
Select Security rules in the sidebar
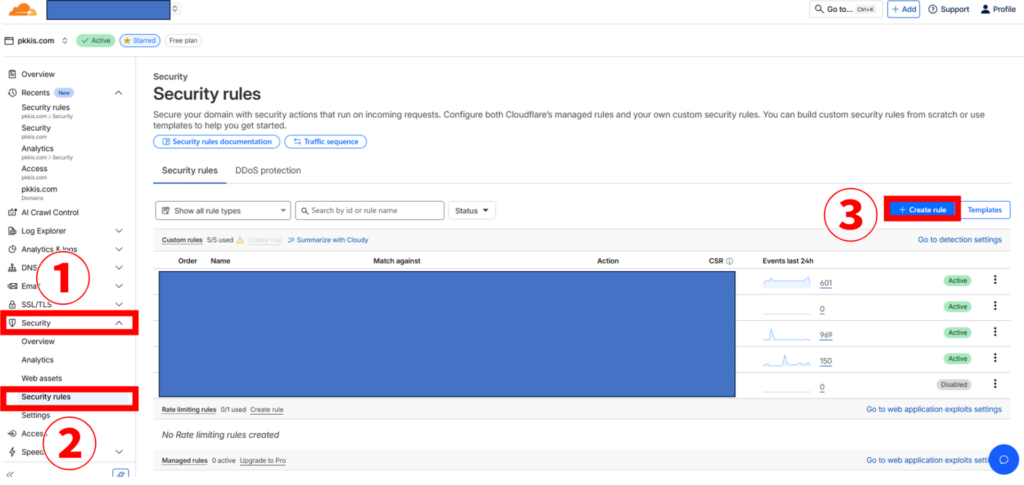pyautogui.click(x=46, y=397)
